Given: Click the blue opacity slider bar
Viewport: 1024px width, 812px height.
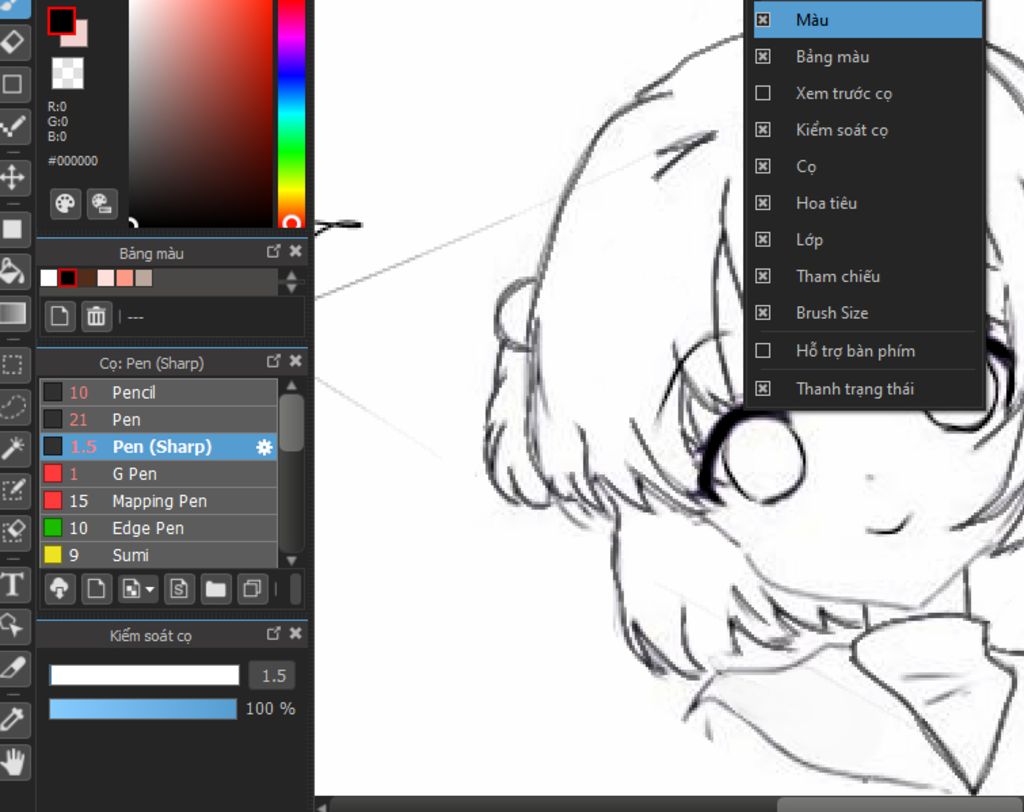Looking at the screenshot, I should [x=143, y=709].
